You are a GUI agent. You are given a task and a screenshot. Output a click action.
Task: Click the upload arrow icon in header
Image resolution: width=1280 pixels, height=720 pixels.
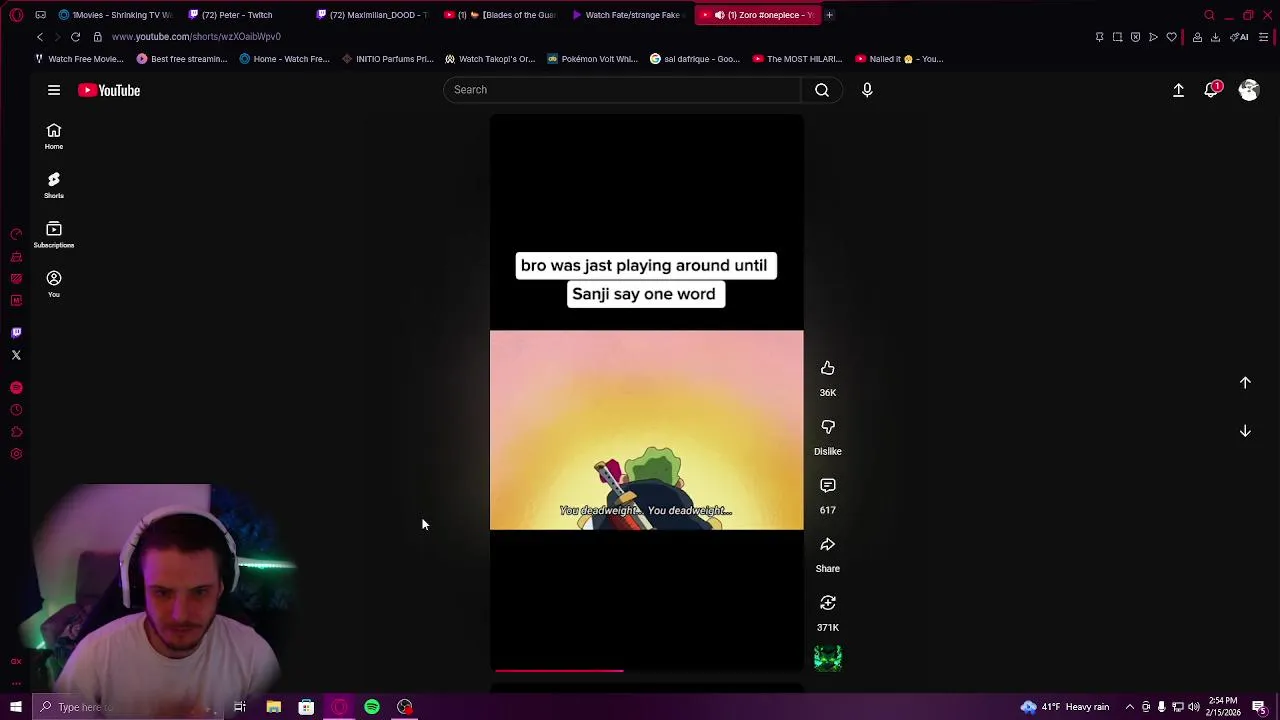point(1178,90)
